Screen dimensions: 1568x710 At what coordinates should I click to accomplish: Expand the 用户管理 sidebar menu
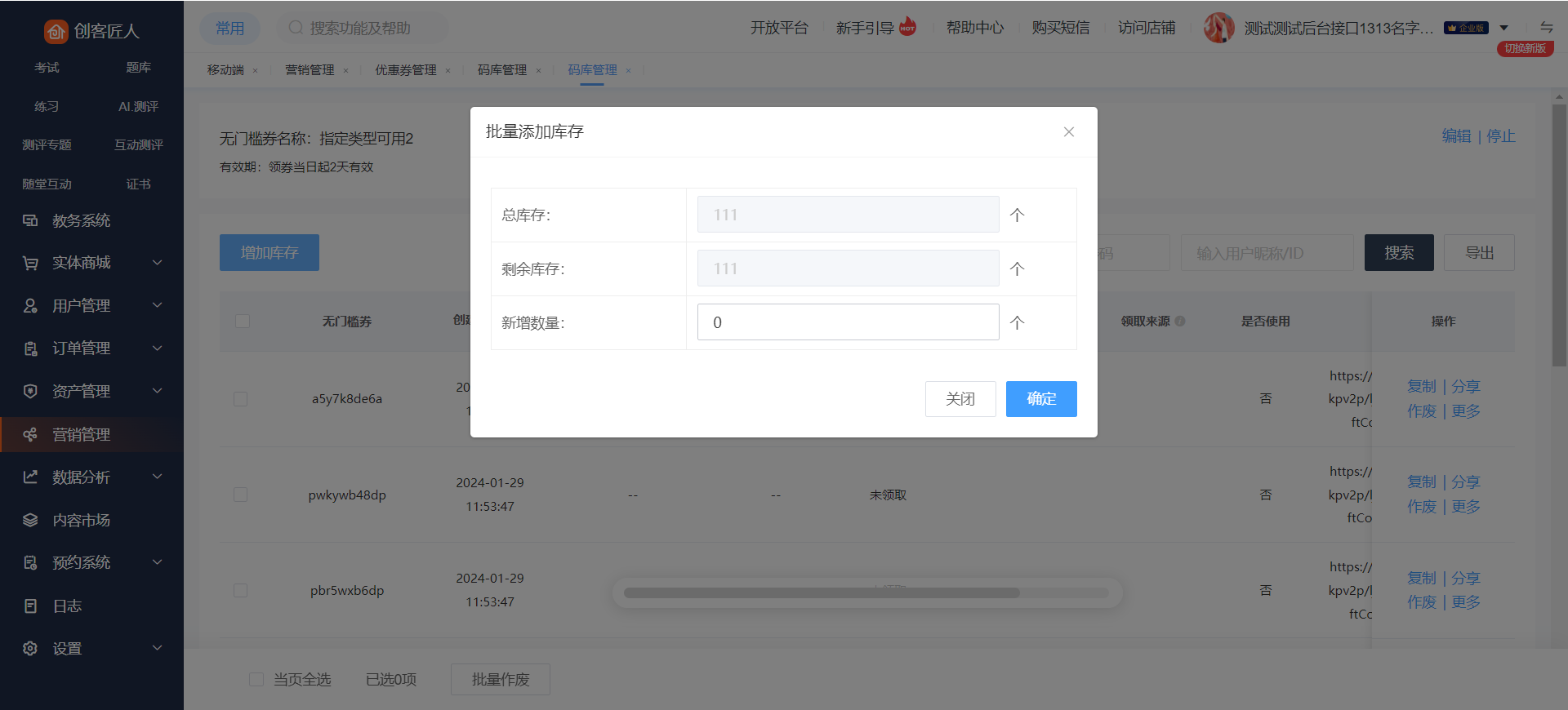[158, 305]
